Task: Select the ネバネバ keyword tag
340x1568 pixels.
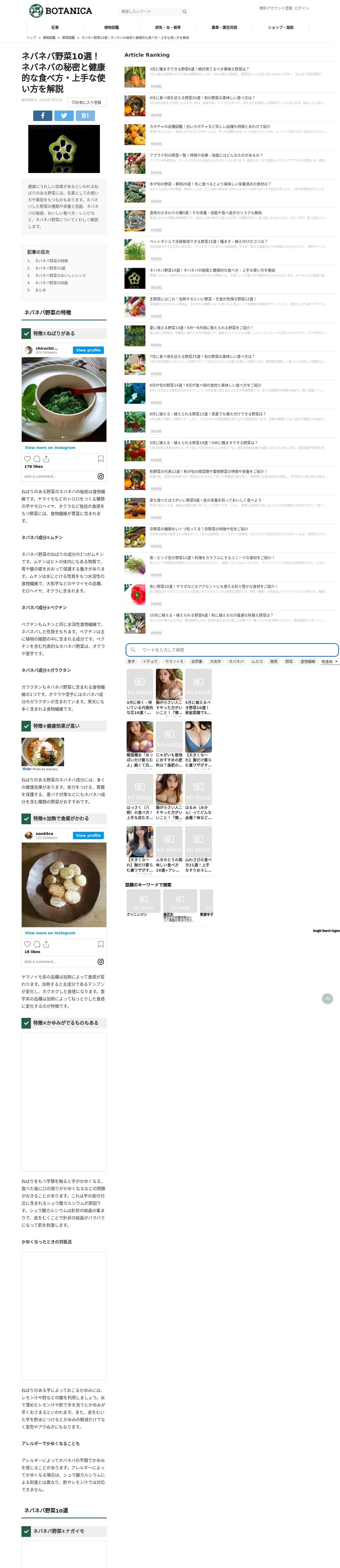Action: pos(236,661)
